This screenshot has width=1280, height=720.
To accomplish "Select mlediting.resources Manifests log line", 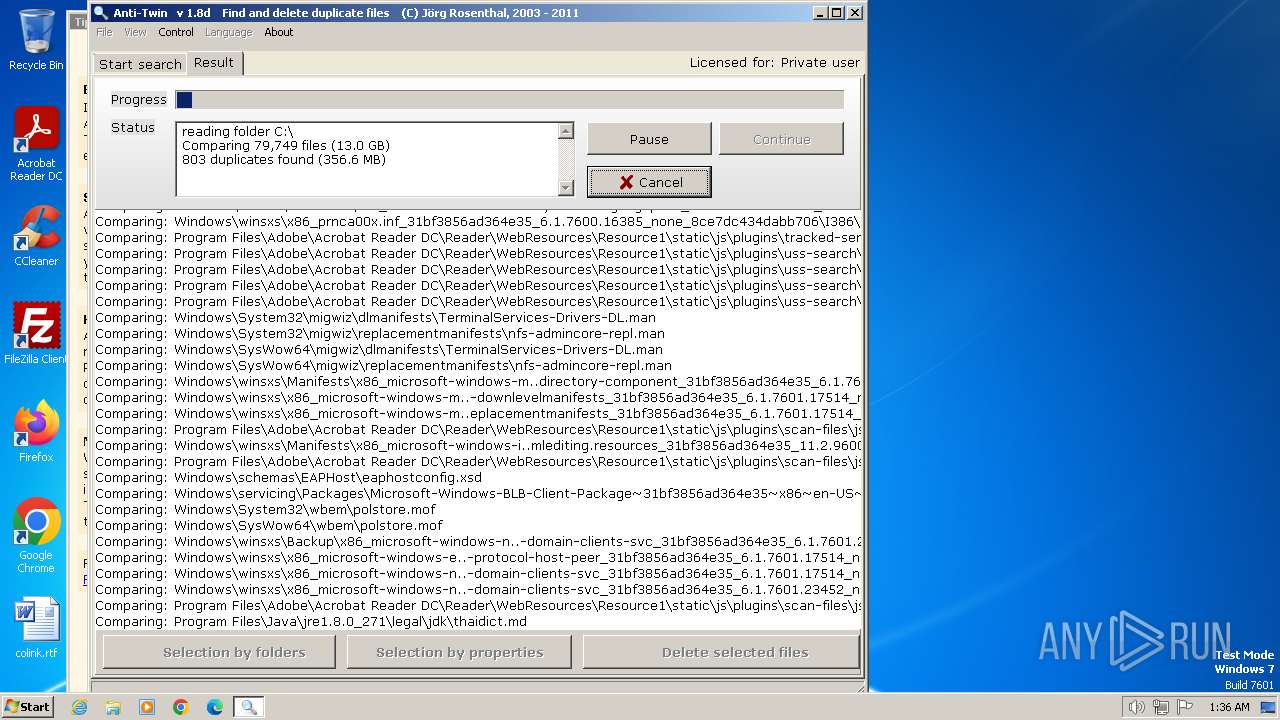I will pos(477,446).
